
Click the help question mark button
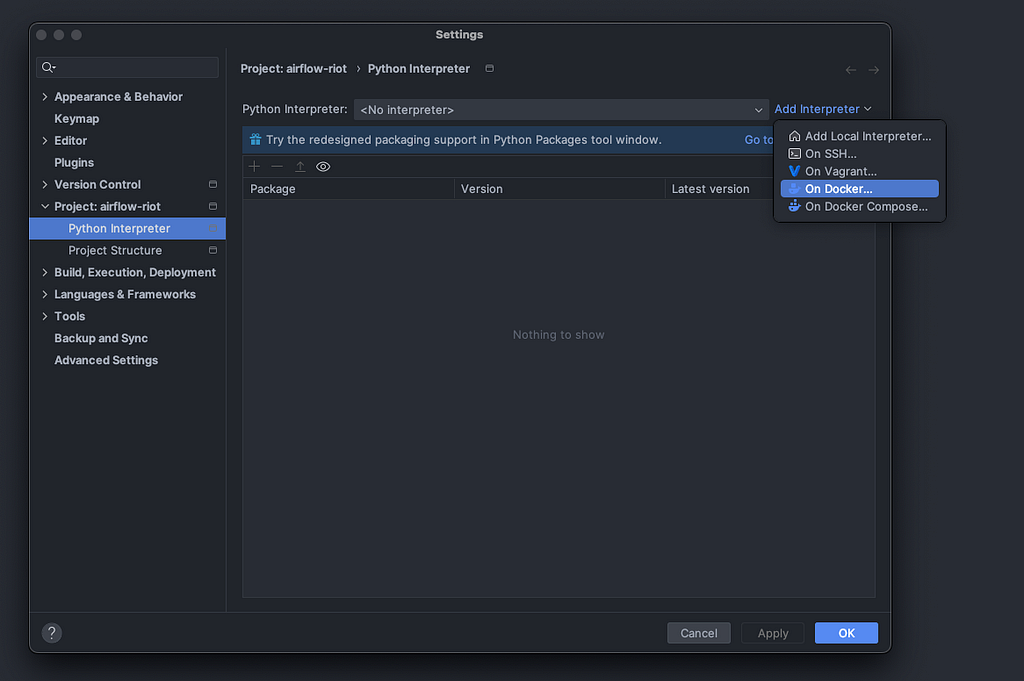[52, 633]
